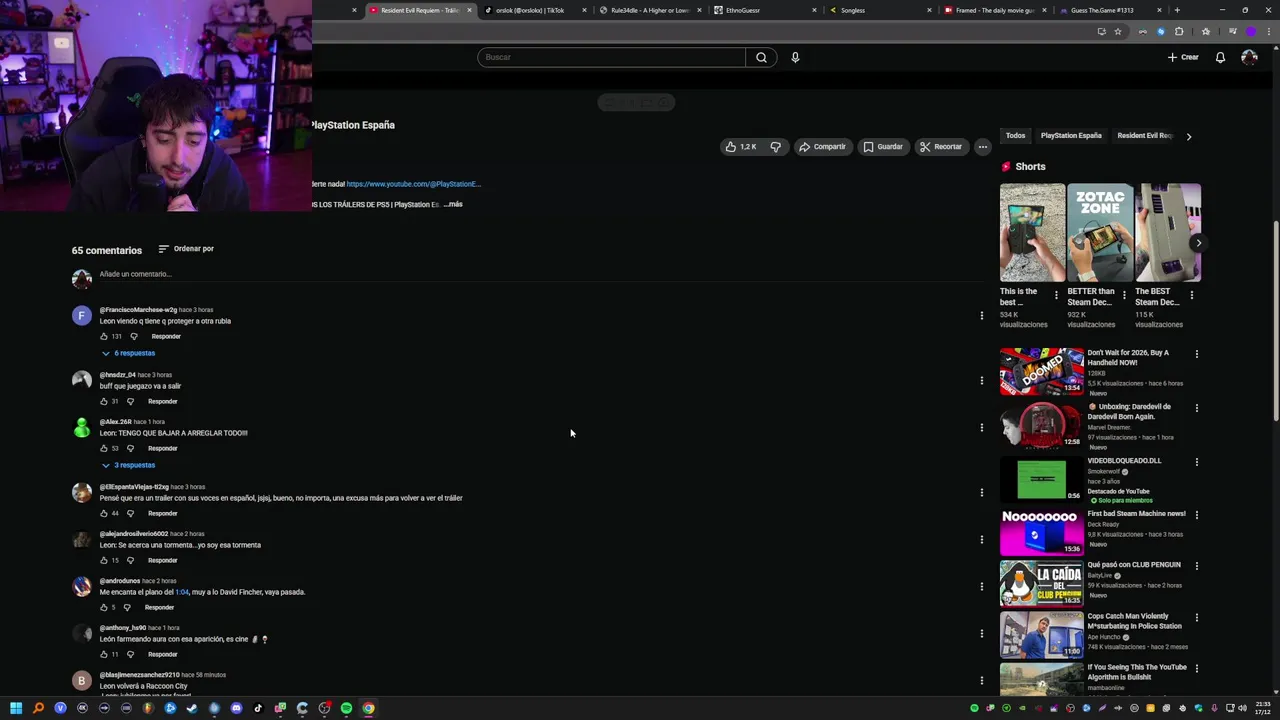Expand the description with '...más'

[453, 204]
